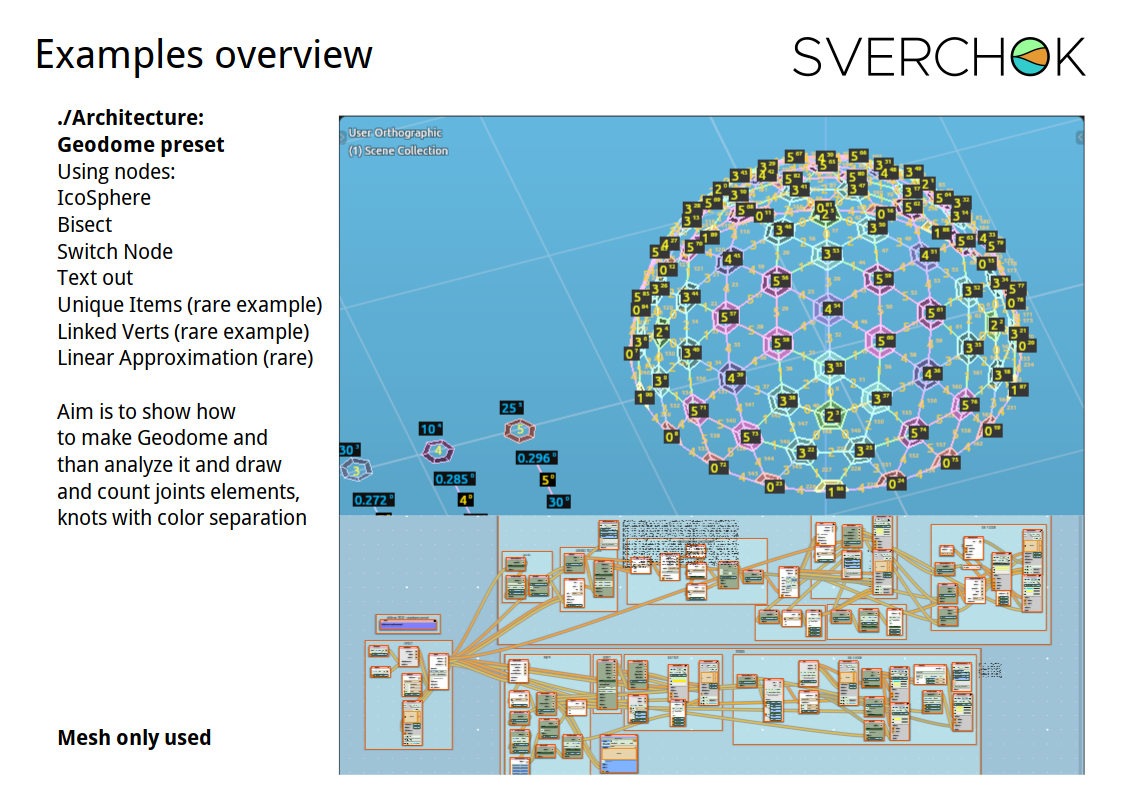This screenshot has height=794, width=1123.
Task: Expand the viewport's left toolbar arrow
Action: click(344, 137)
